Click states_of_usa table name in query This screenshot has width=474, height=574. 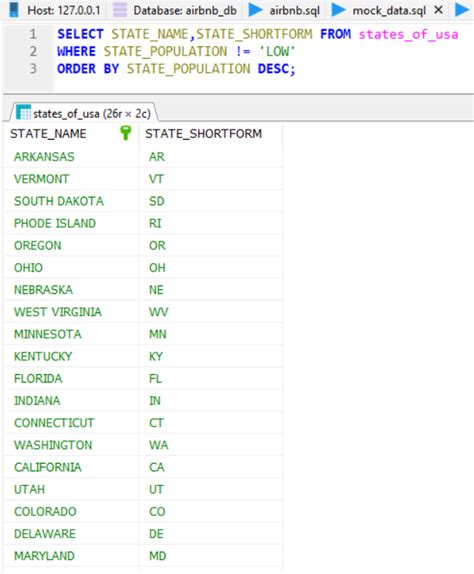(408, 34)
